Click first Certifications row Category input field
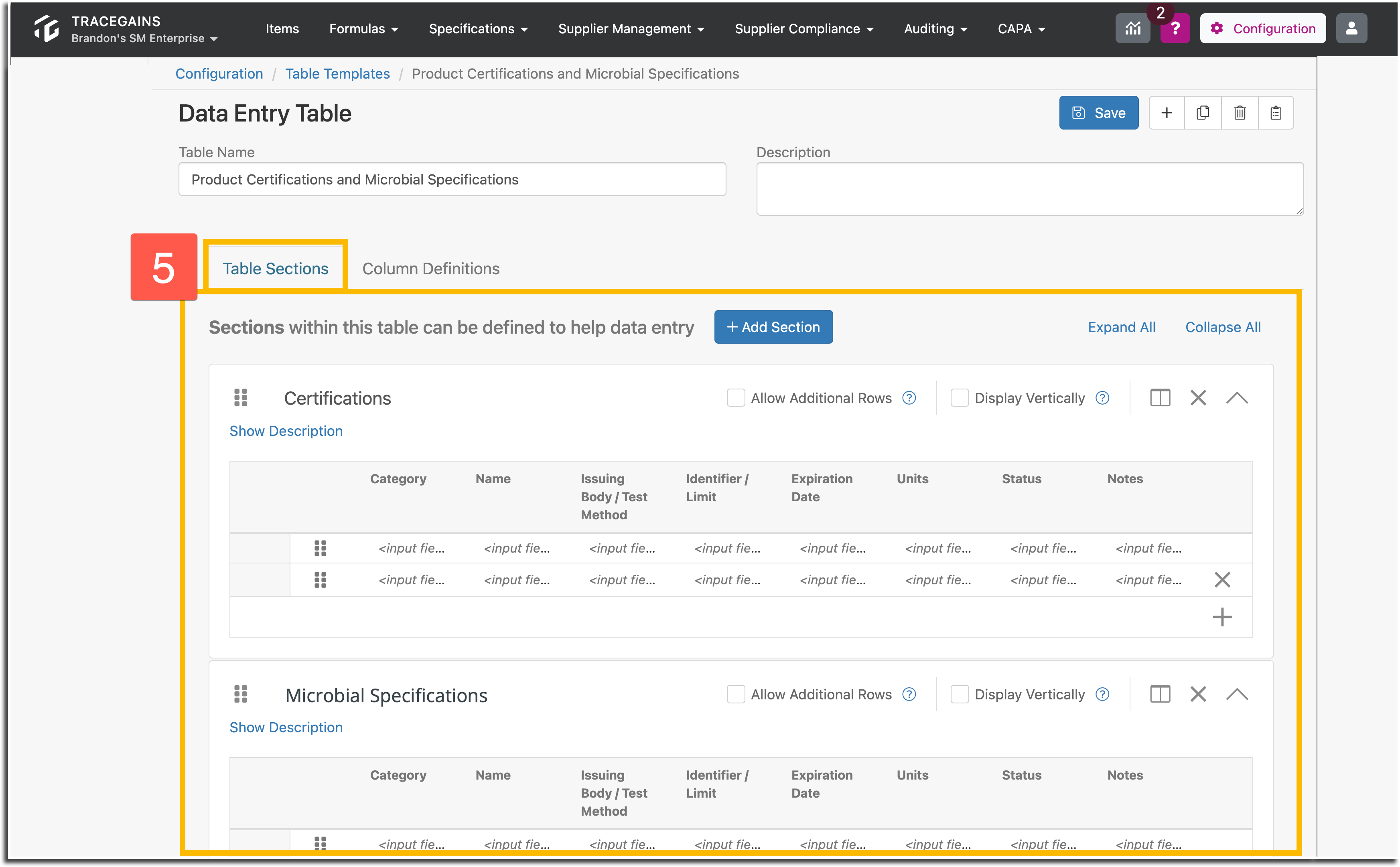 [411, 548]
